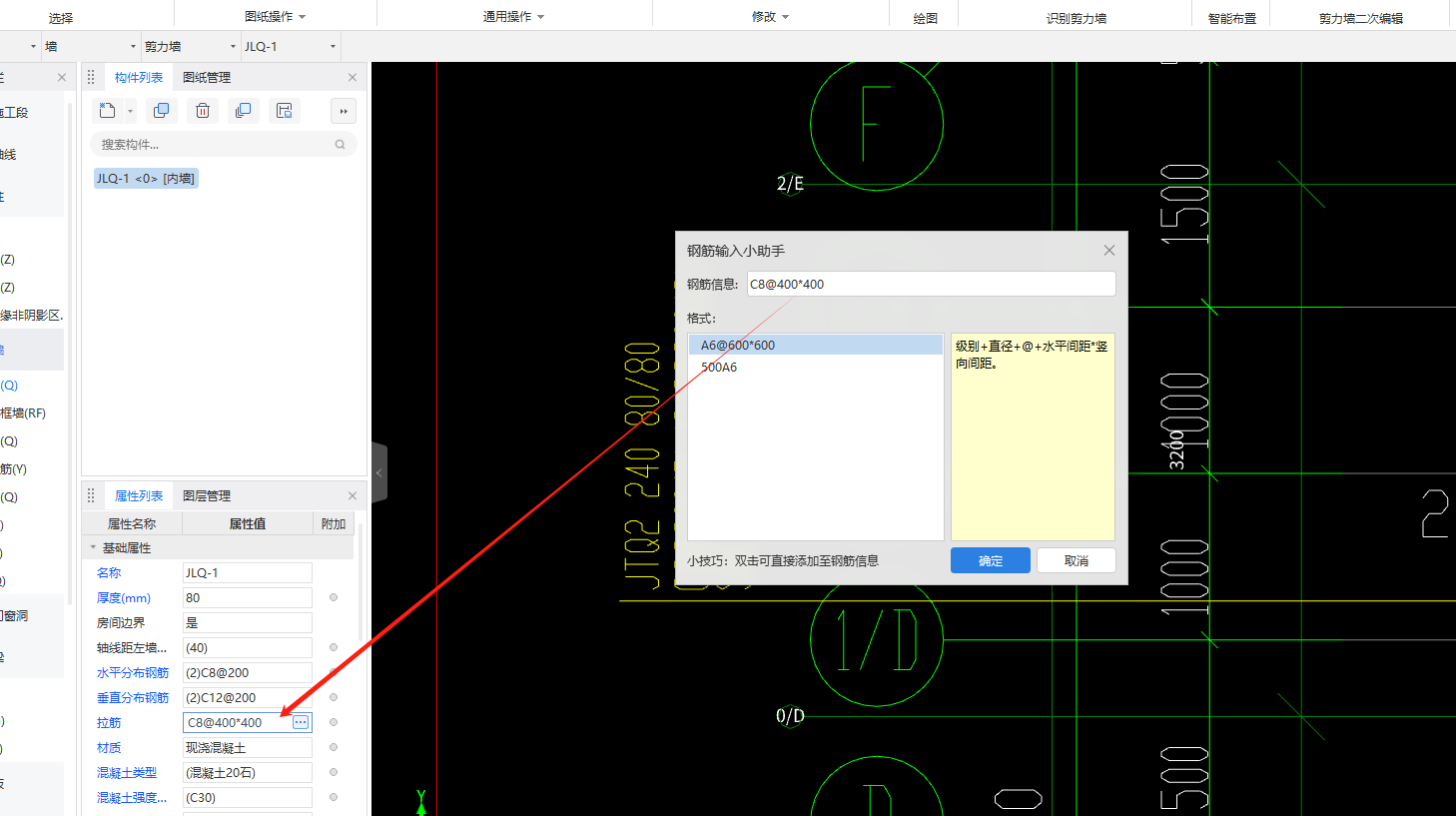Click the left panel collapse handle
Viewport: 1456px width, 816px height.
379,472
